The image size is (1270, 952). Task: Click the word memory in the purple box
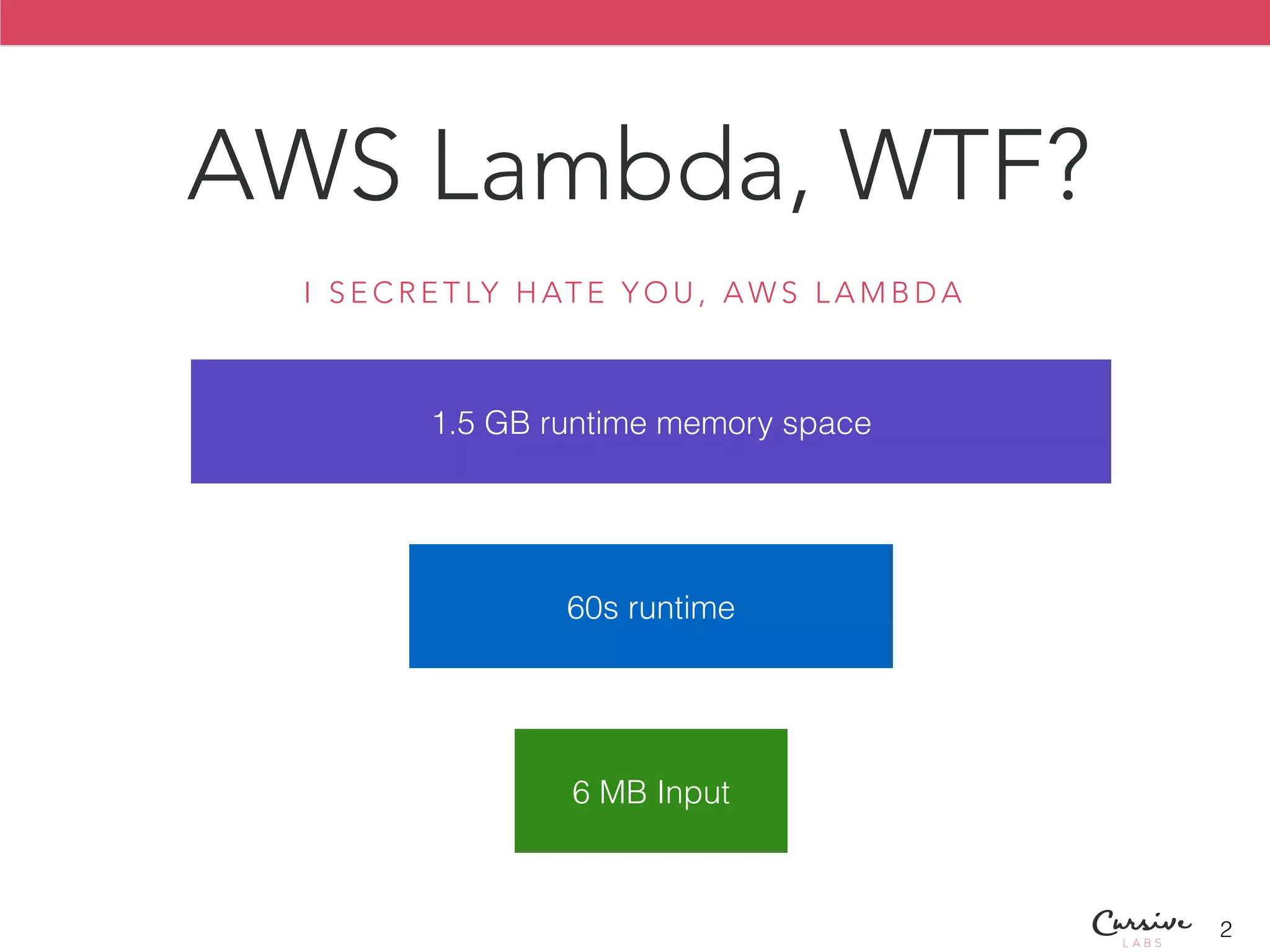(714, 425)
